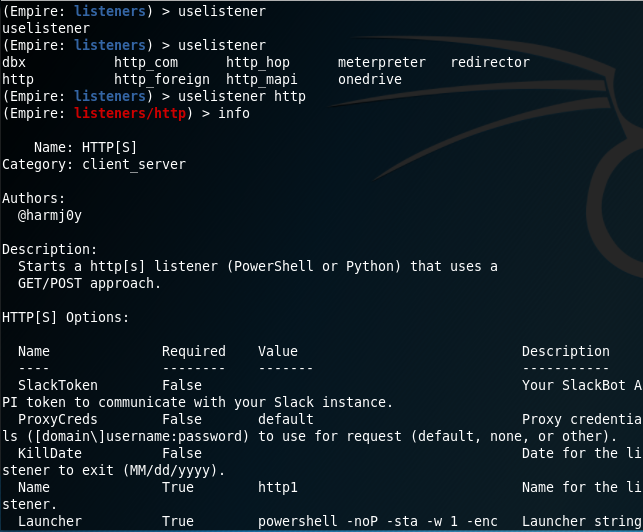Viewport: 643px width, 532px height.
Task: Click the 'HTTP[S] Options:' heading
Action: (x=66, y=317)
